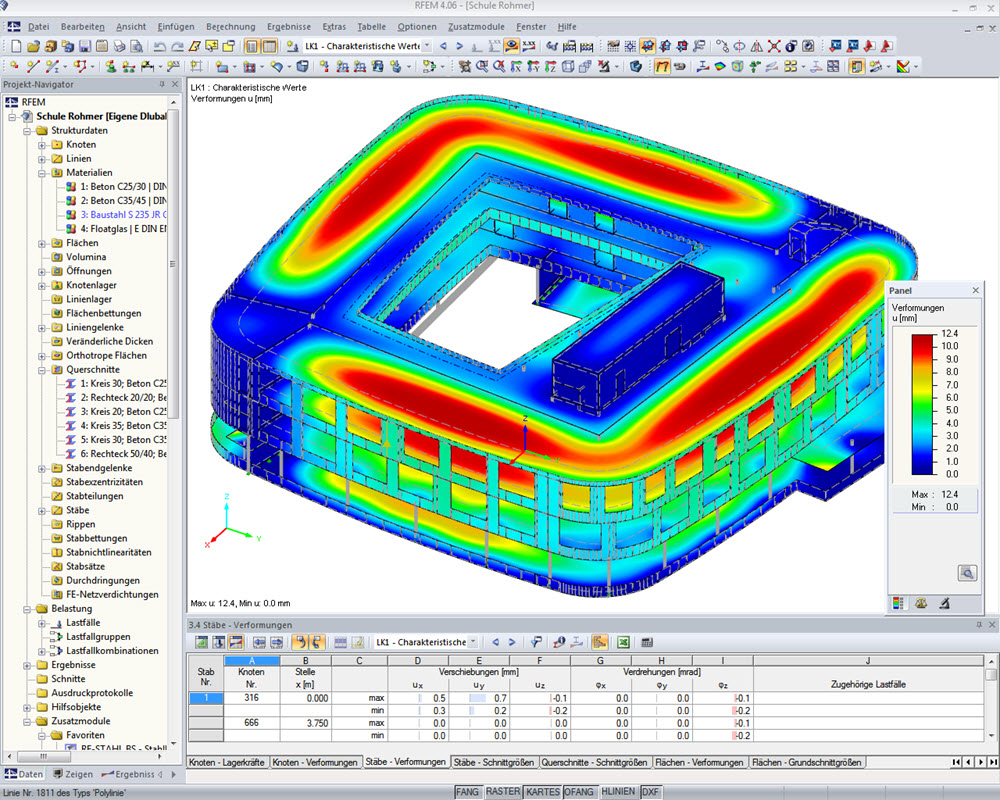Open the Excel export icon in the table toolbar
Viewport: 1000px width, 800px height.
tap(625, 641)
